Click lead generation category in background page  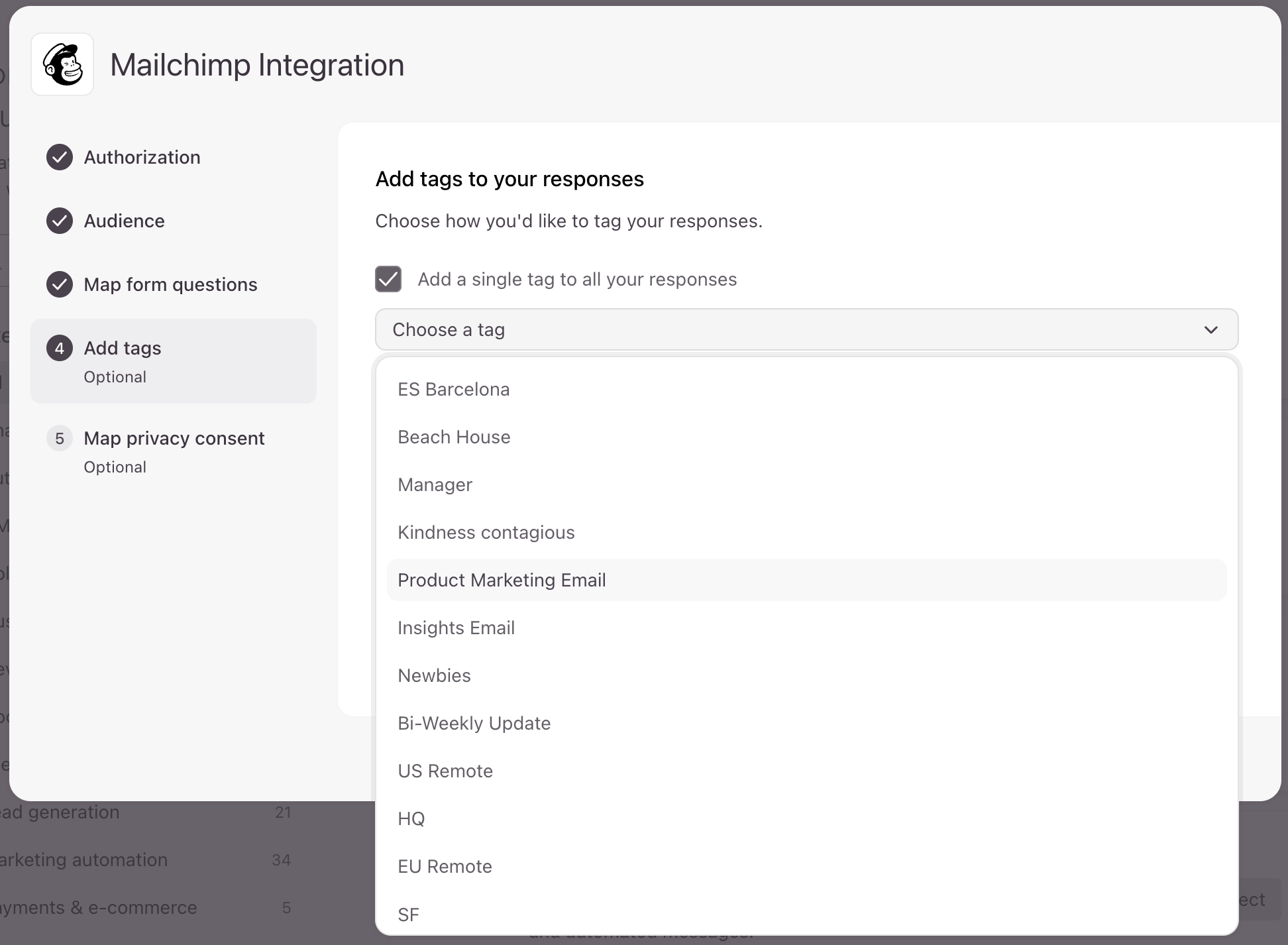tap(60, 812)
